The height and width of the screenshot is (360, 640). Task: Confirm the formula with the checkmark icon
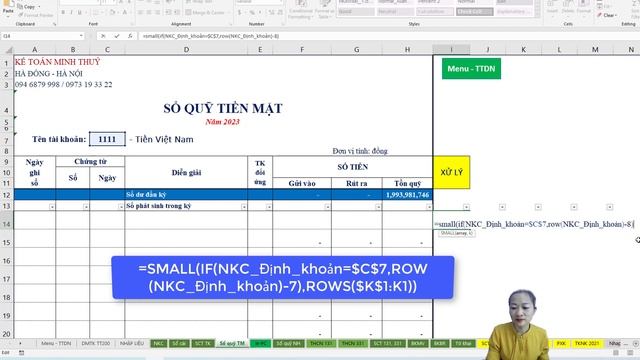117,36
